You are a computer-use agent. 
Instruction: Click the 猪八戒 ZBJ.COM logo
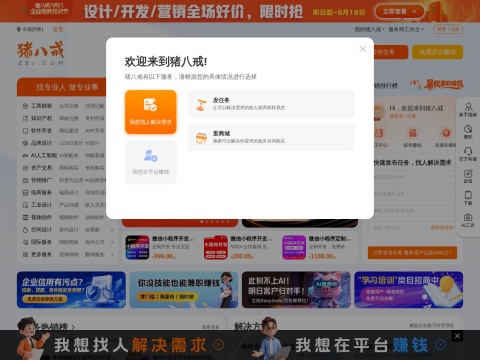coord(41,53)
